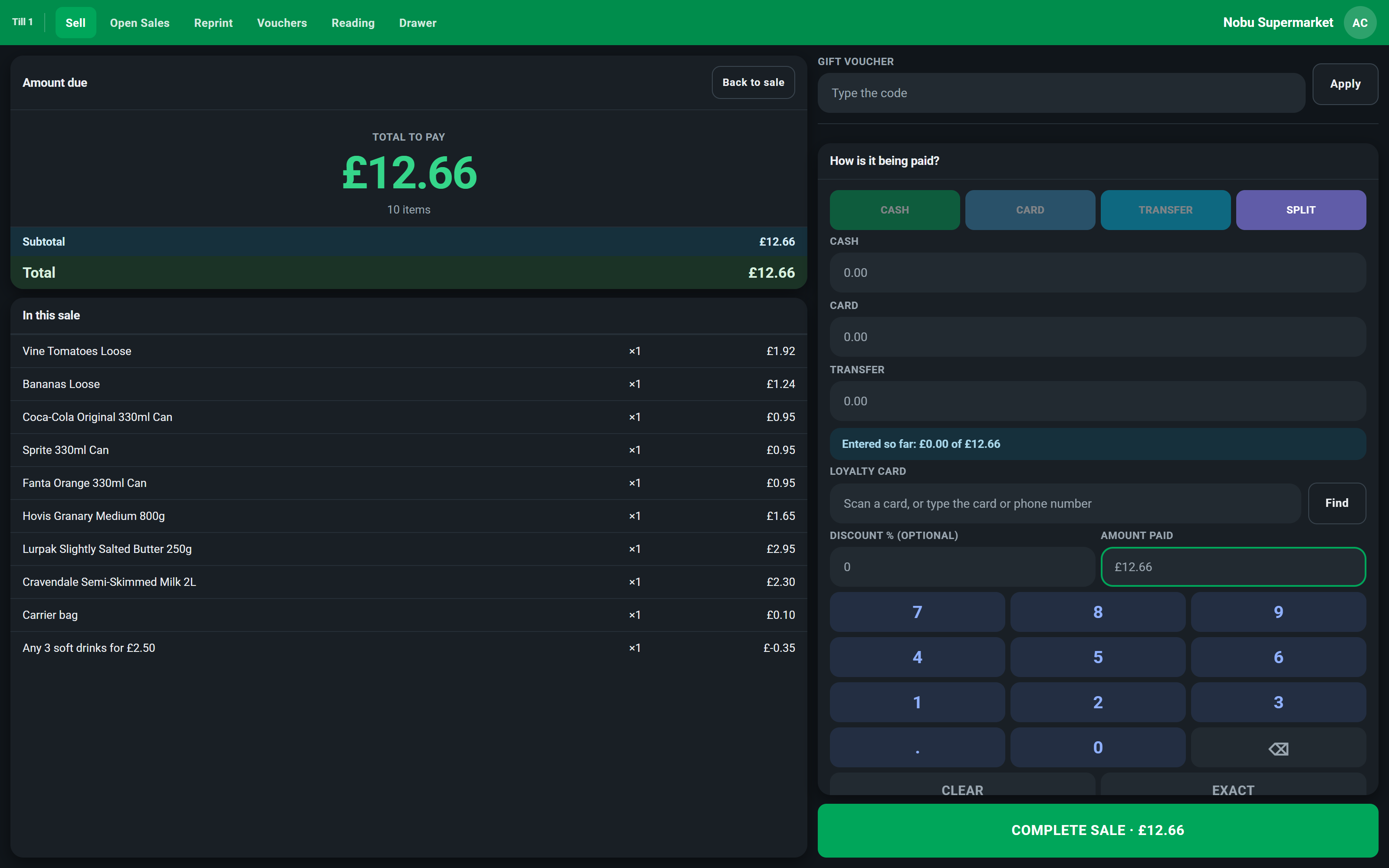1389x868 pixels.
Task: Click the CASH split amount field
Action: point(1097,273)
